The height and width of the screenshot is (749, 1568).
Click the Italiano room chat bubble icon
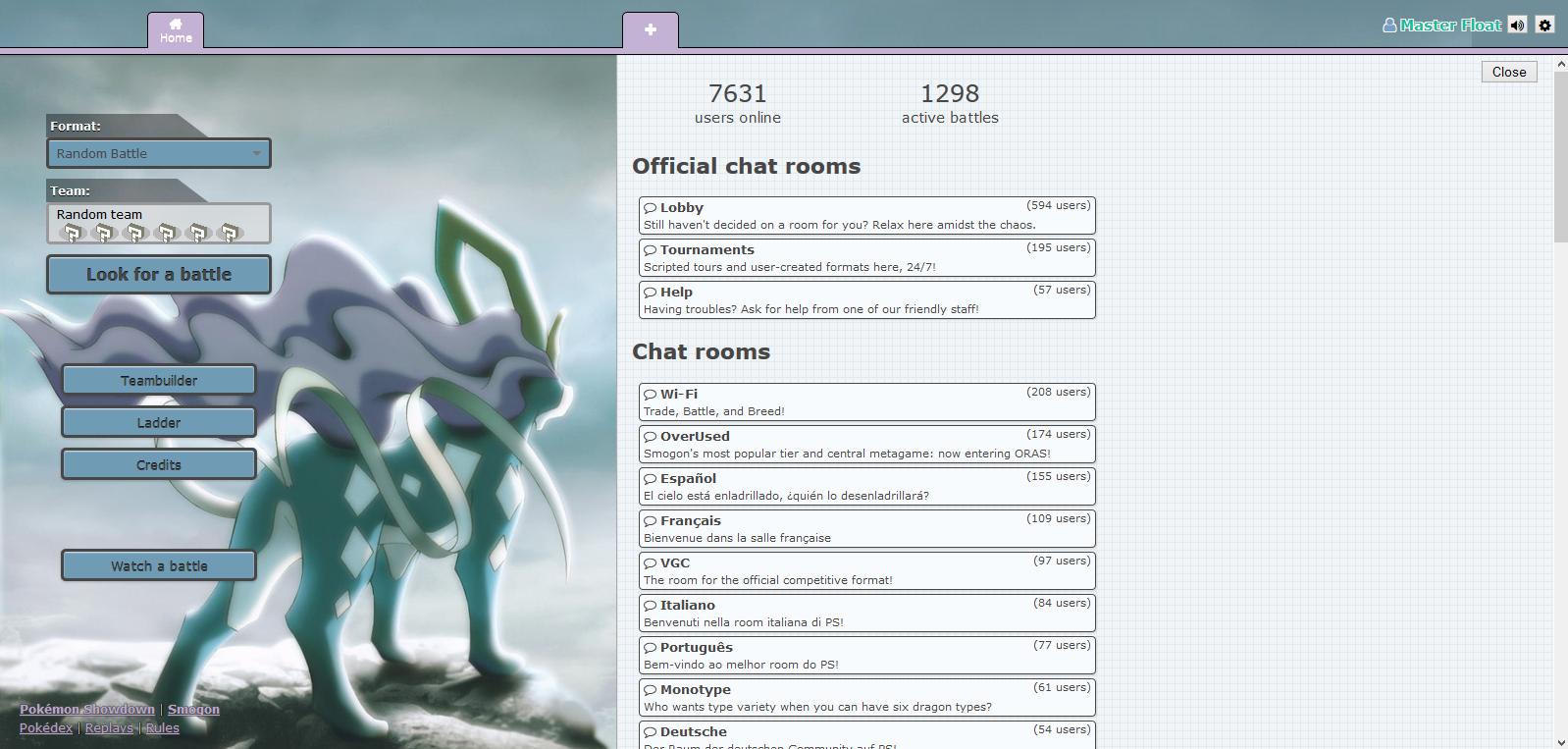pyautogui.click(x=650, y=606)
